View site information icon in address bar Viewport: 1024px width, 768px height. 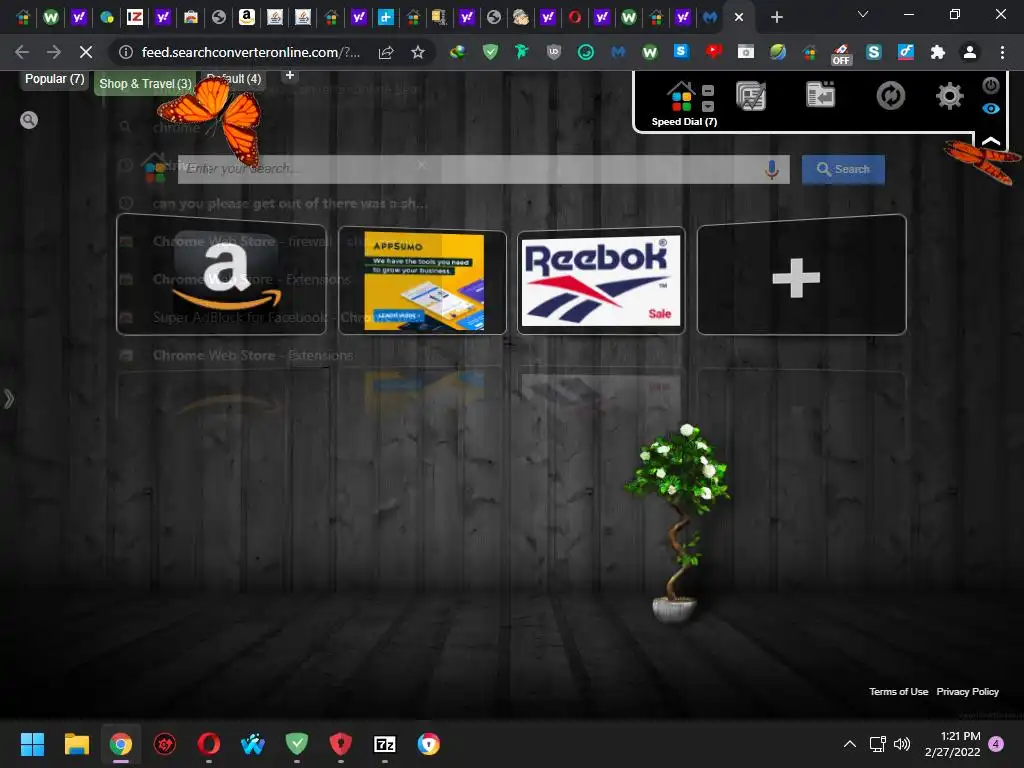pyautogui.click(x=126, y=52)
